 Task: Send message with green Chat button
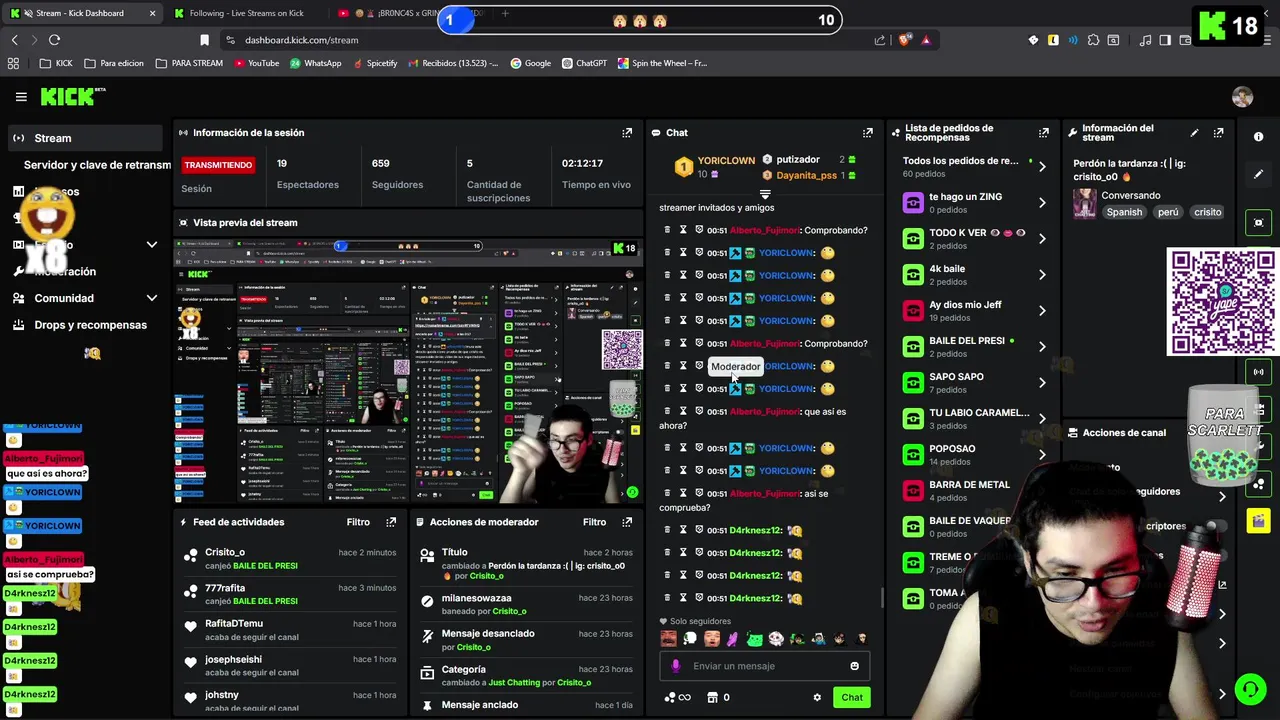(852, 698)
